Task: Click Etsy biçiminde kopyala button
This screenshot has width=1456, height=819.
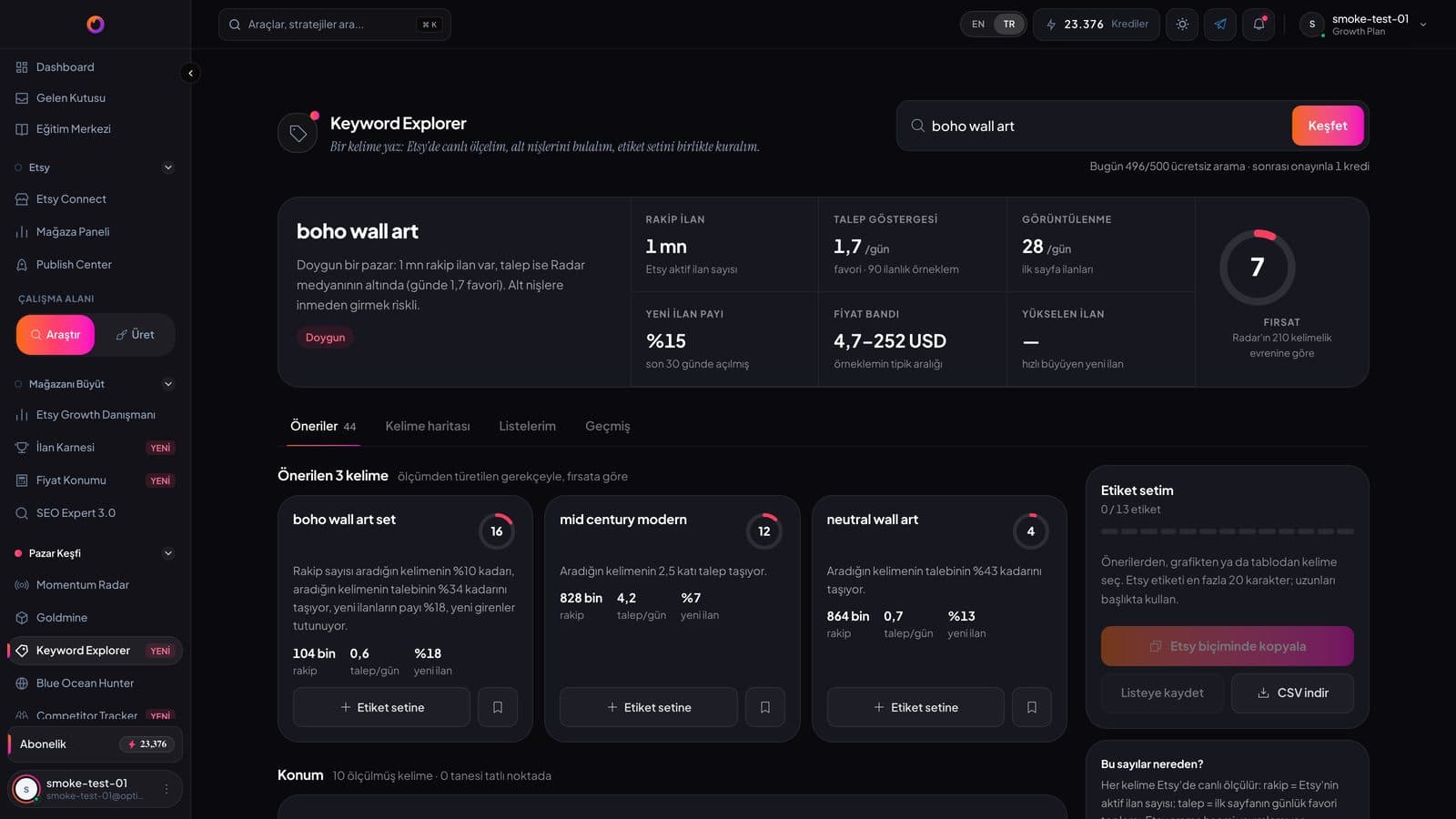Action: click(x=1228, y=646)
